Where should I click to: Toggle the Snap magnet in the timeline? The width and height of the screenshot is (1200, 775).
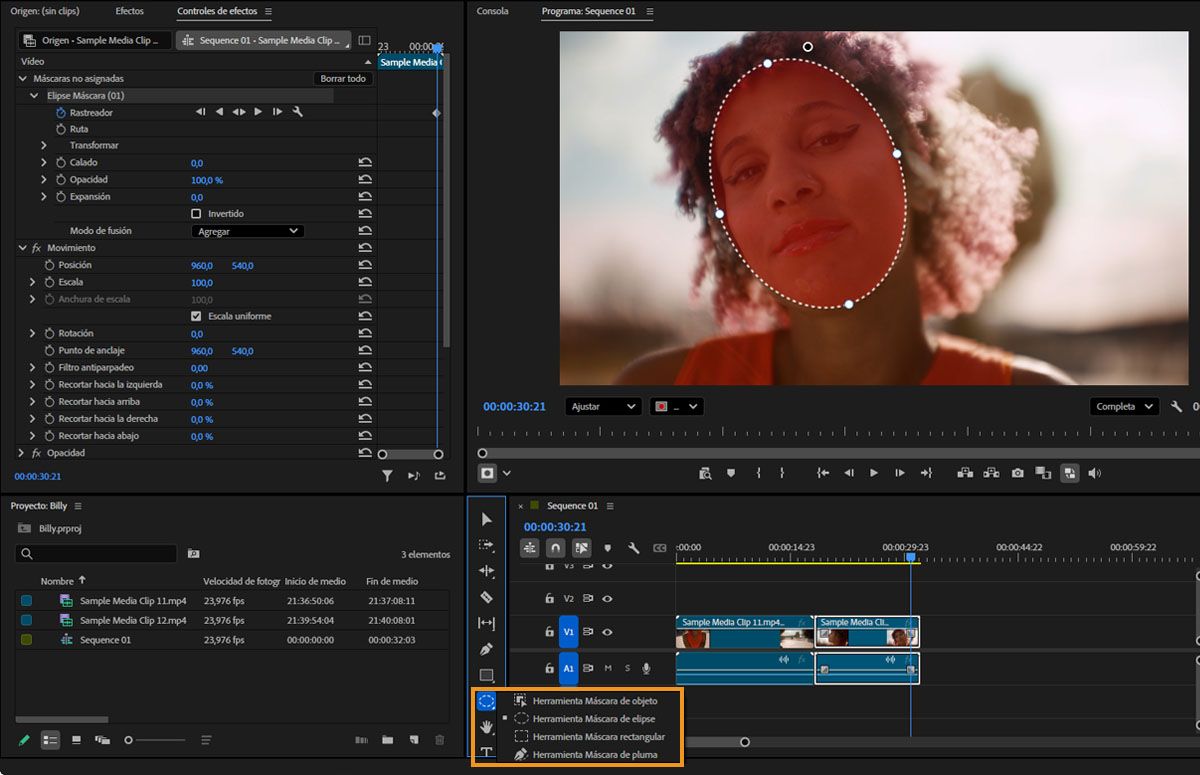click(x=555, y=549)
